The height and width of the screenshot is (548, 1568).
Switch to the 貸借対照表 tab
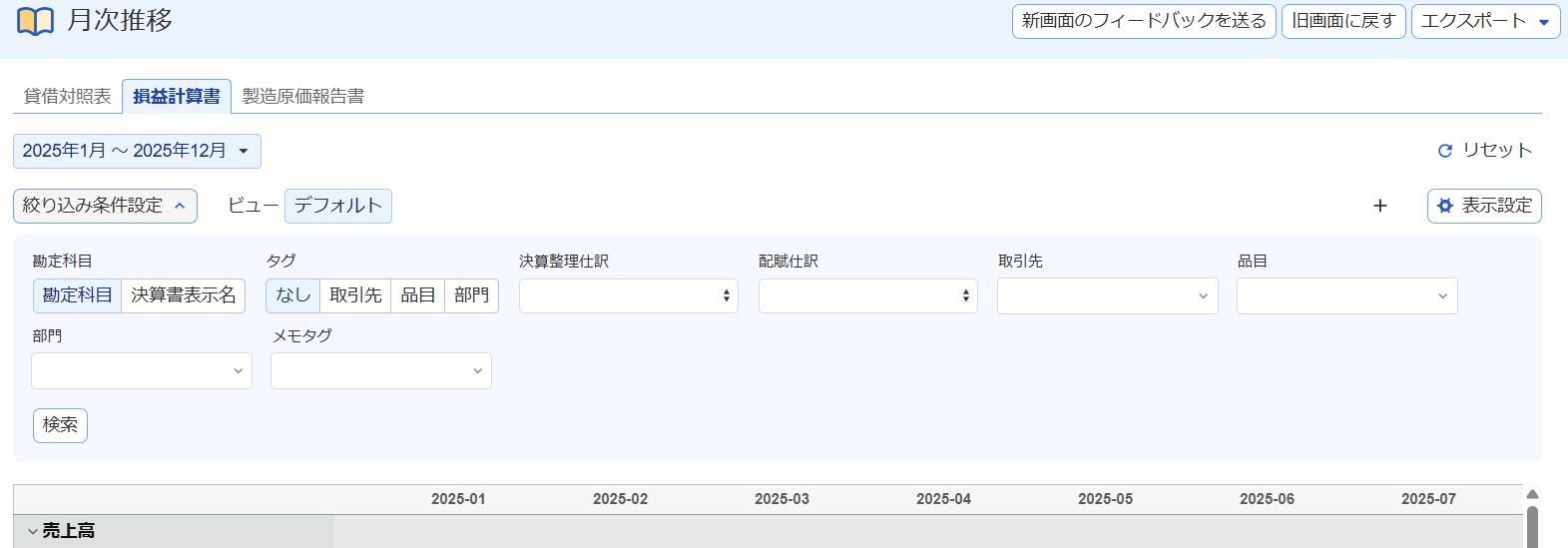click(68, 96)
